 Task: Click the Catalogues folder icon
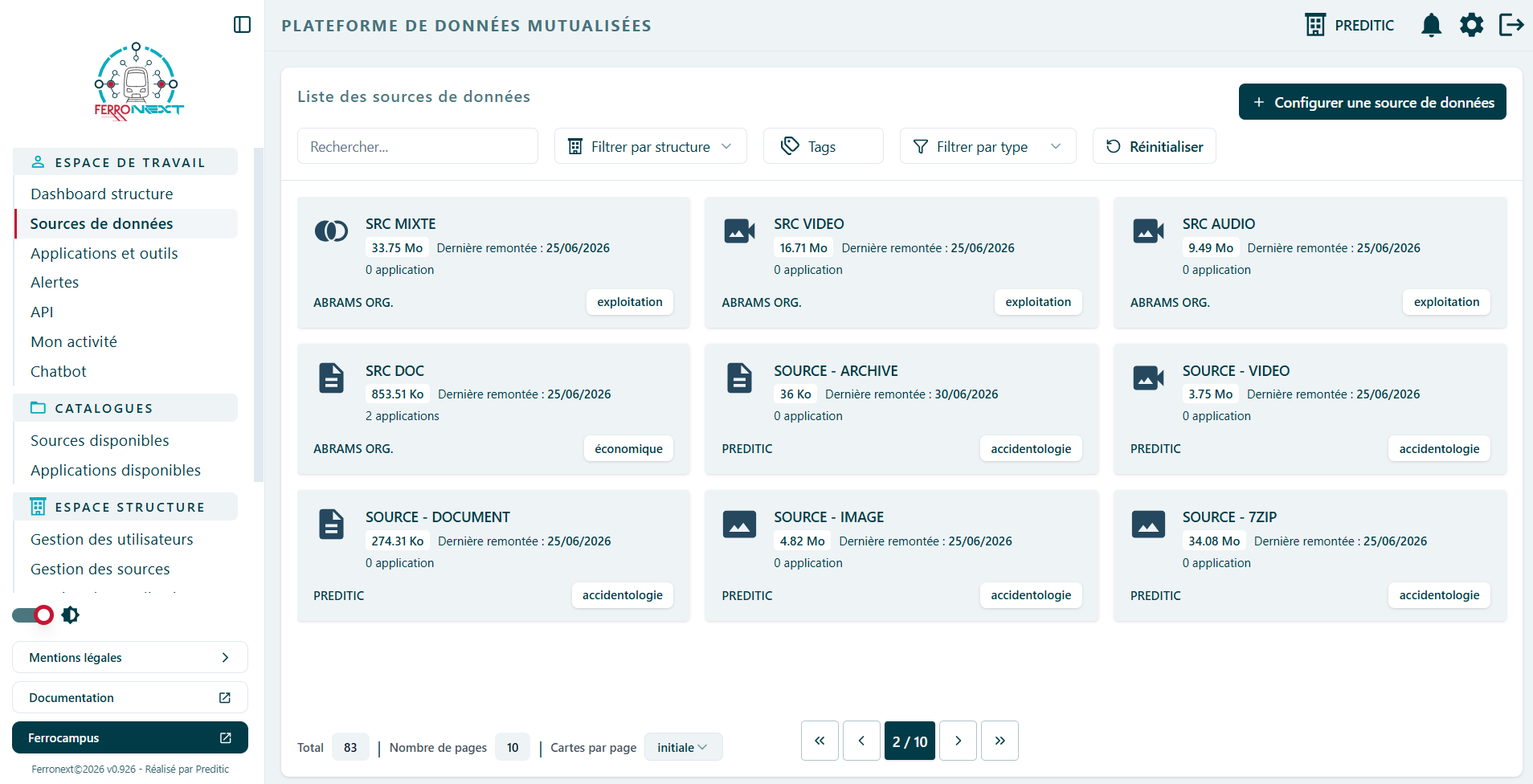[38, 407]
